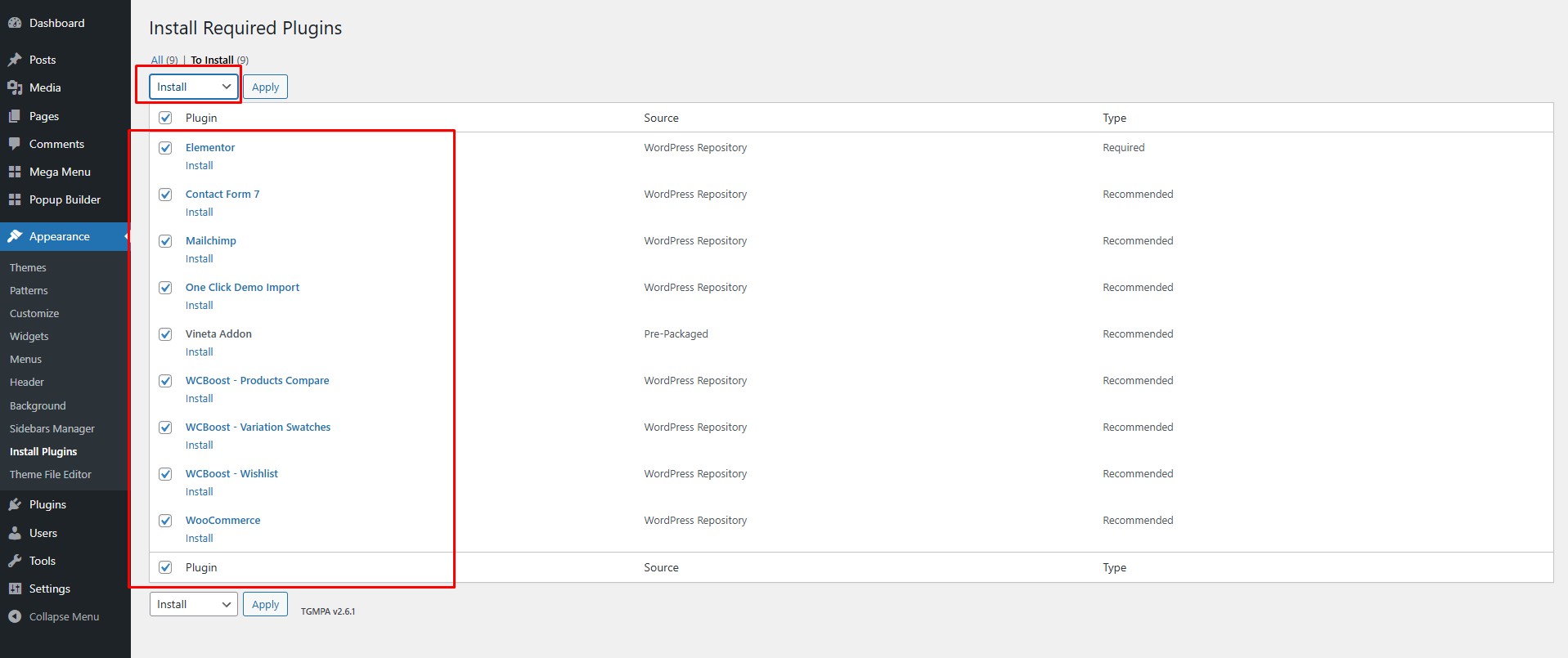Click the Posts pushpin icon
Screen dimensions: 1568x658
[x=15, y=60]
